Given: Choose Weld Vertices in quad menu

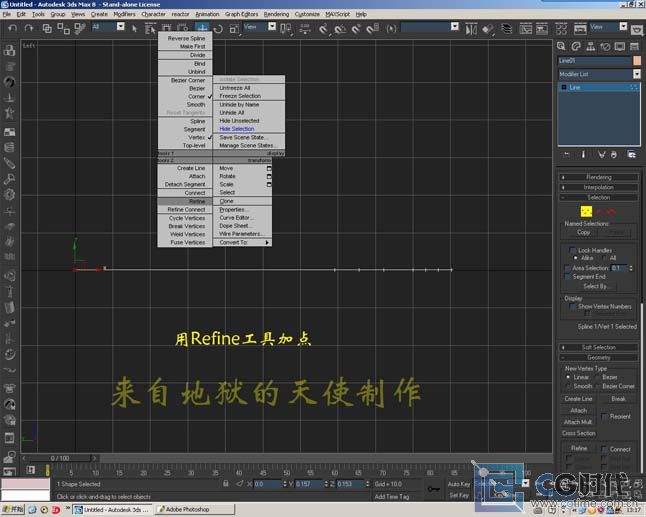Looking at the screenshot, I should [x=185, y=234].
